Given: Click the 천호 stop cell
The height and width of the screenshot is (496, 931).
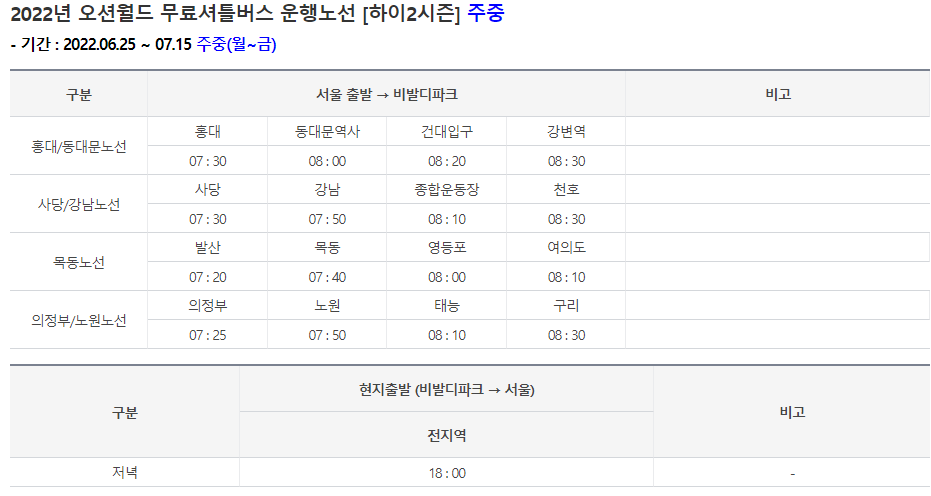Looking at the screenshot, I should (x=566, y=189).
